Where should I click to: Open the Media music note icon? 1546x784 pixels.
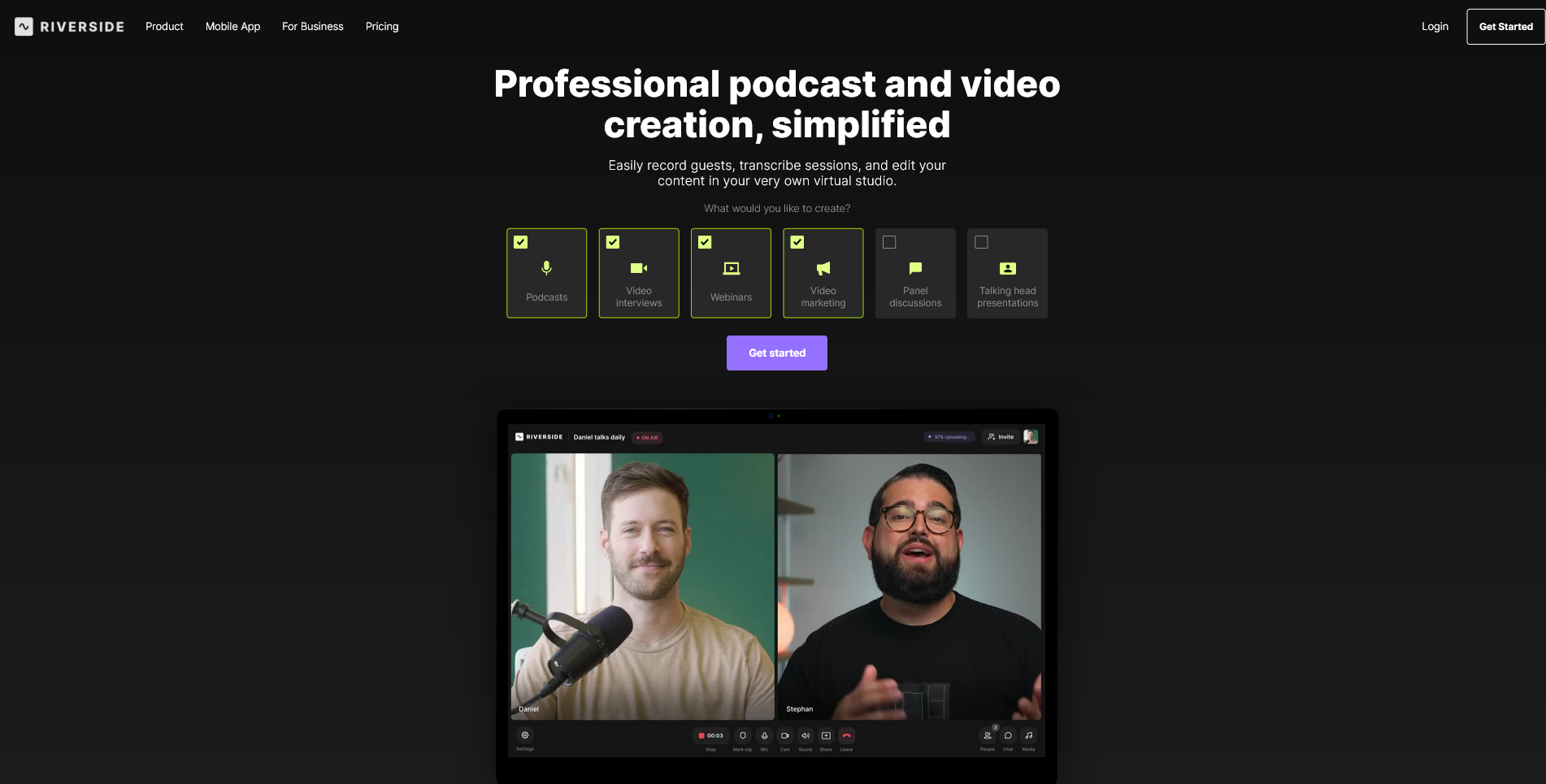[x=1029, y=735]
